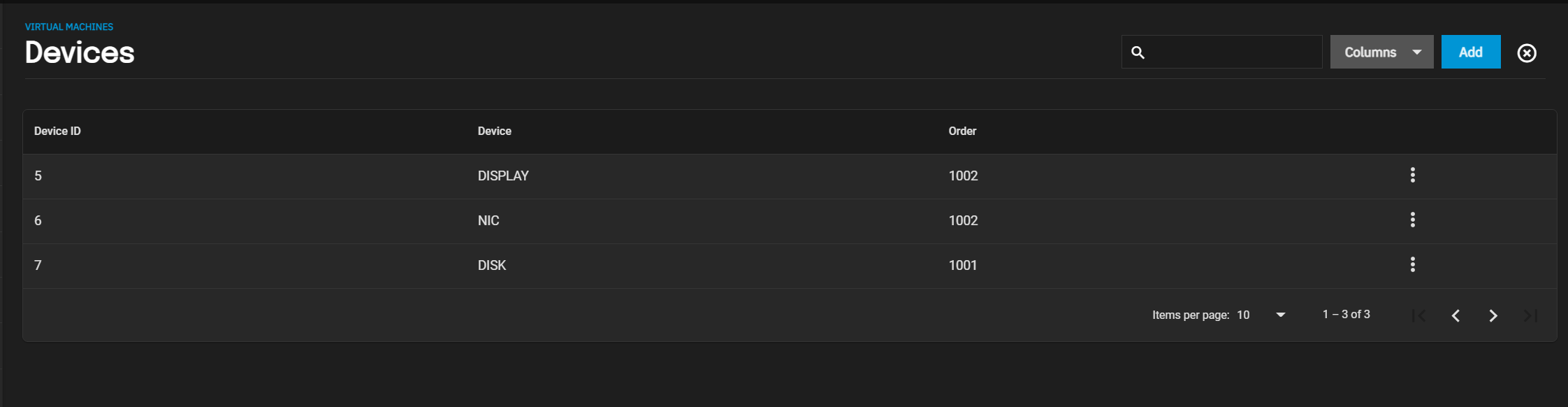
Task: Jump to the last page
Action: (x=1530, y=315)
